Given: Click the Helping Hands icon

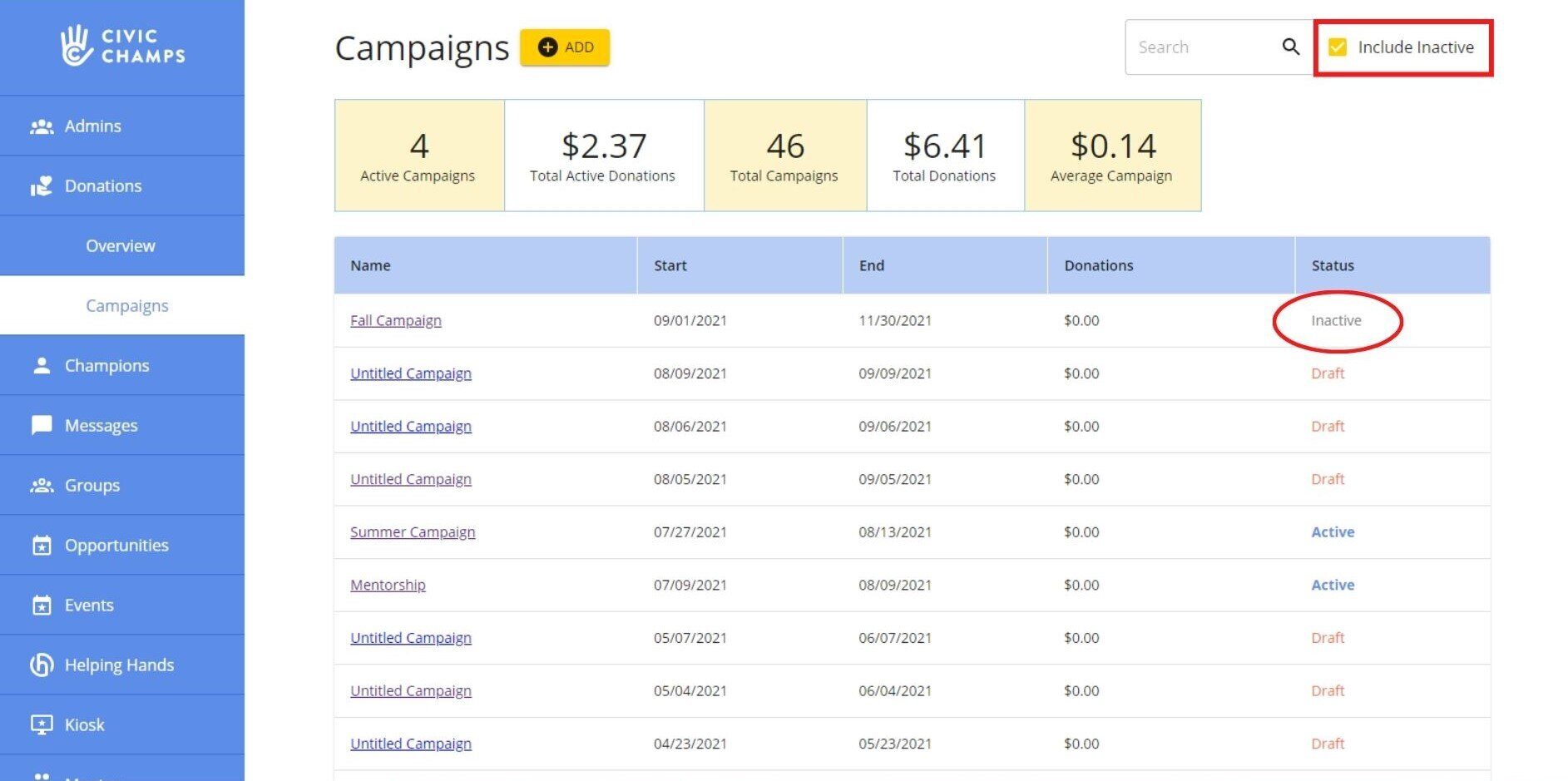Looking at the screenshot, I should [x=42, y=665].
